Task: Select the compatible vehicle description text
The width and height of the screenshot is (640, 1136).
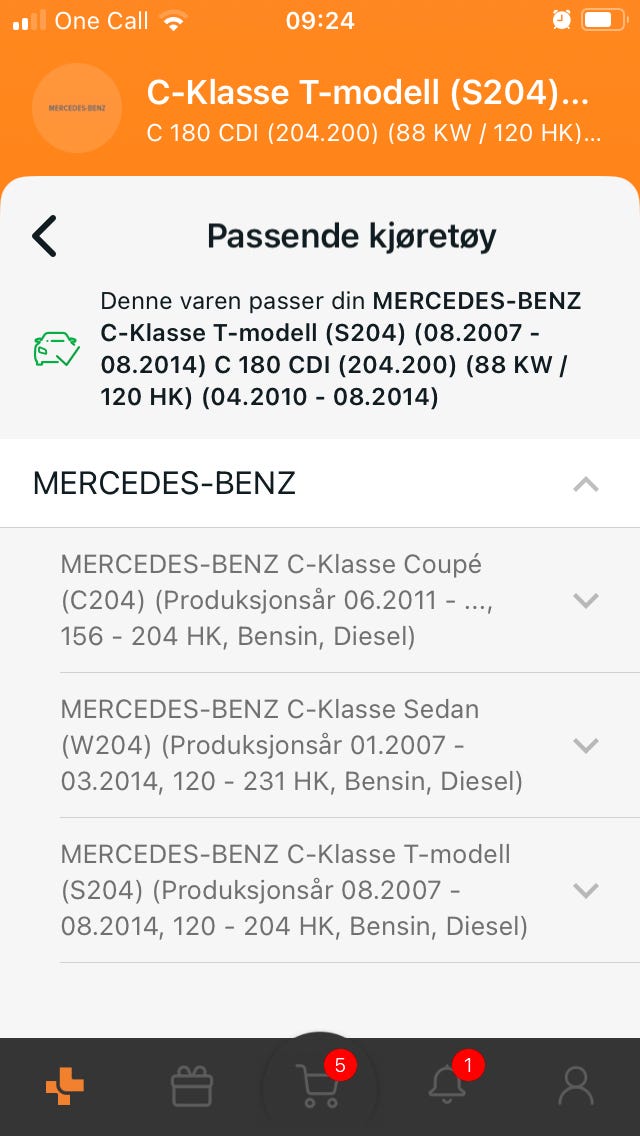Action: click(340, 348)
